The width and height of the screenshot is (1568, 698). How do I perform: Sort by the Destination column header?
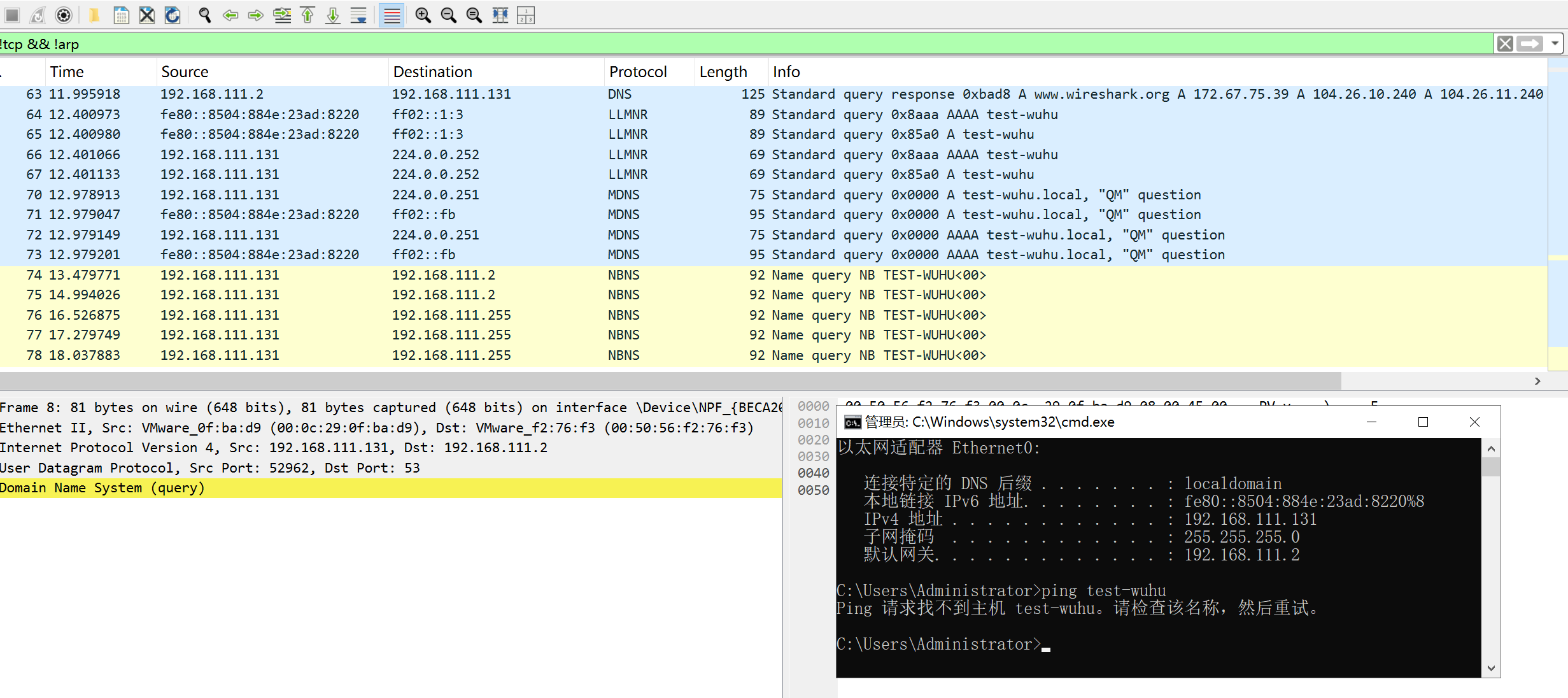coord(433,72)
